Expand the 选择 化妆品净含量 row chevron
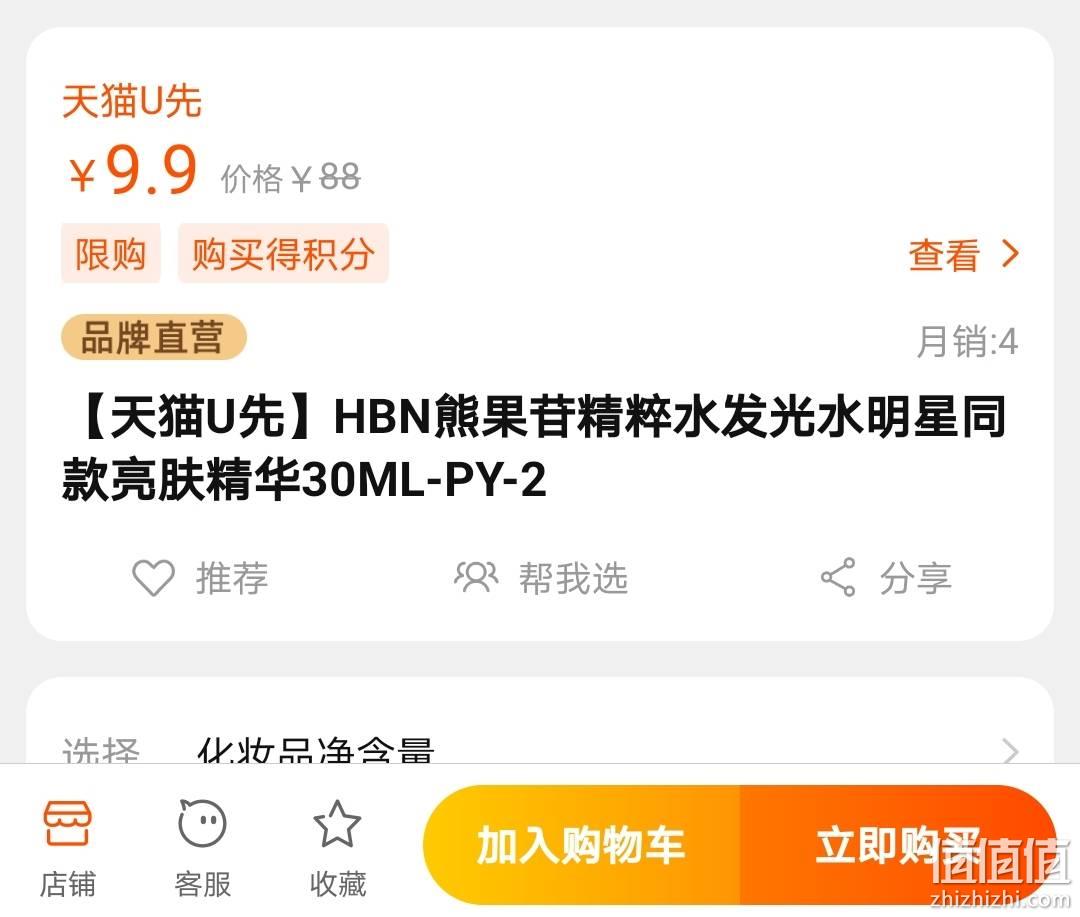1080x917 pixels. 1010,751
